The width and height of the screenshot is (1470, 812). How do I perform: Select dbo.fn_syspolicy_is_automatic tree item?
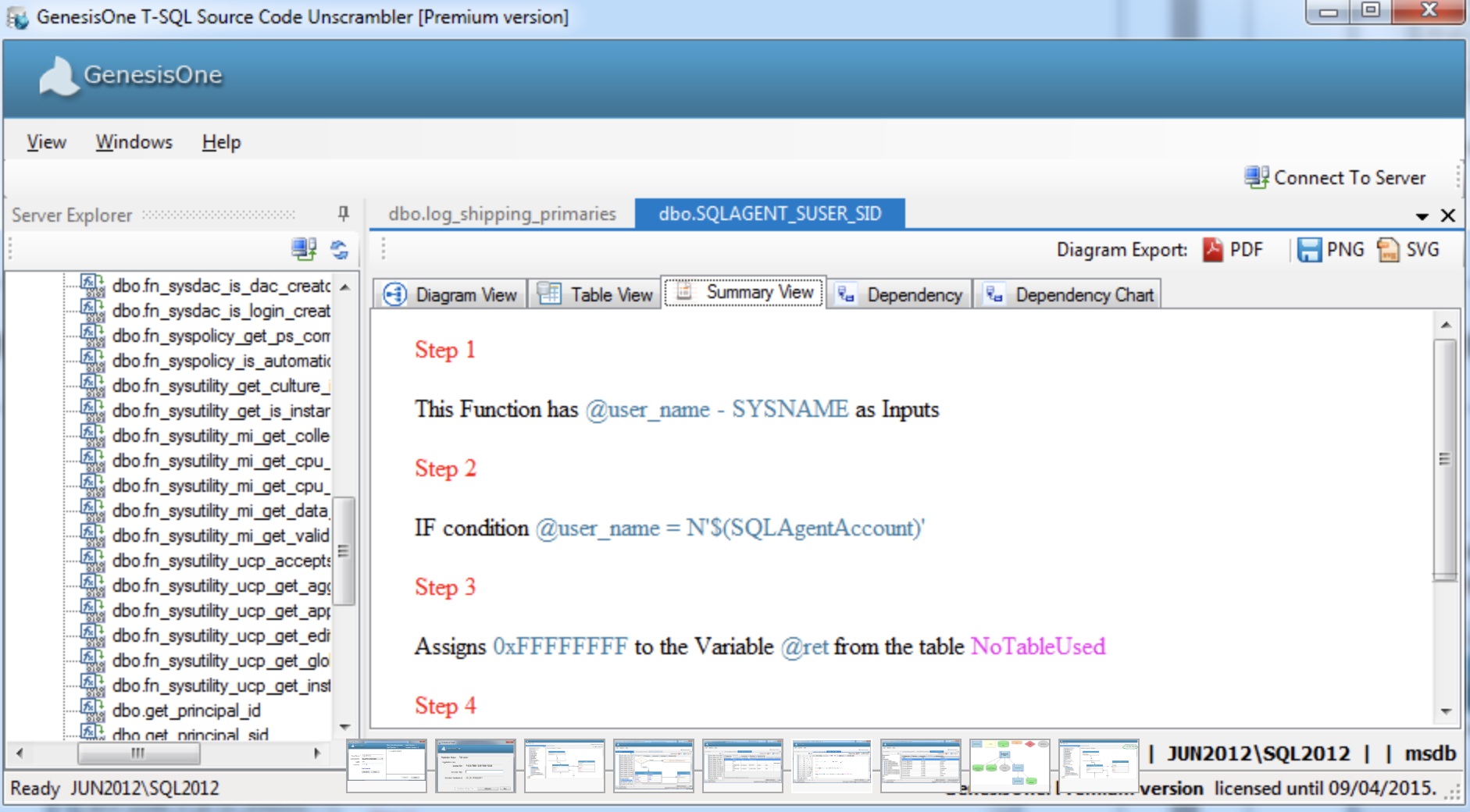pos(221,361)
